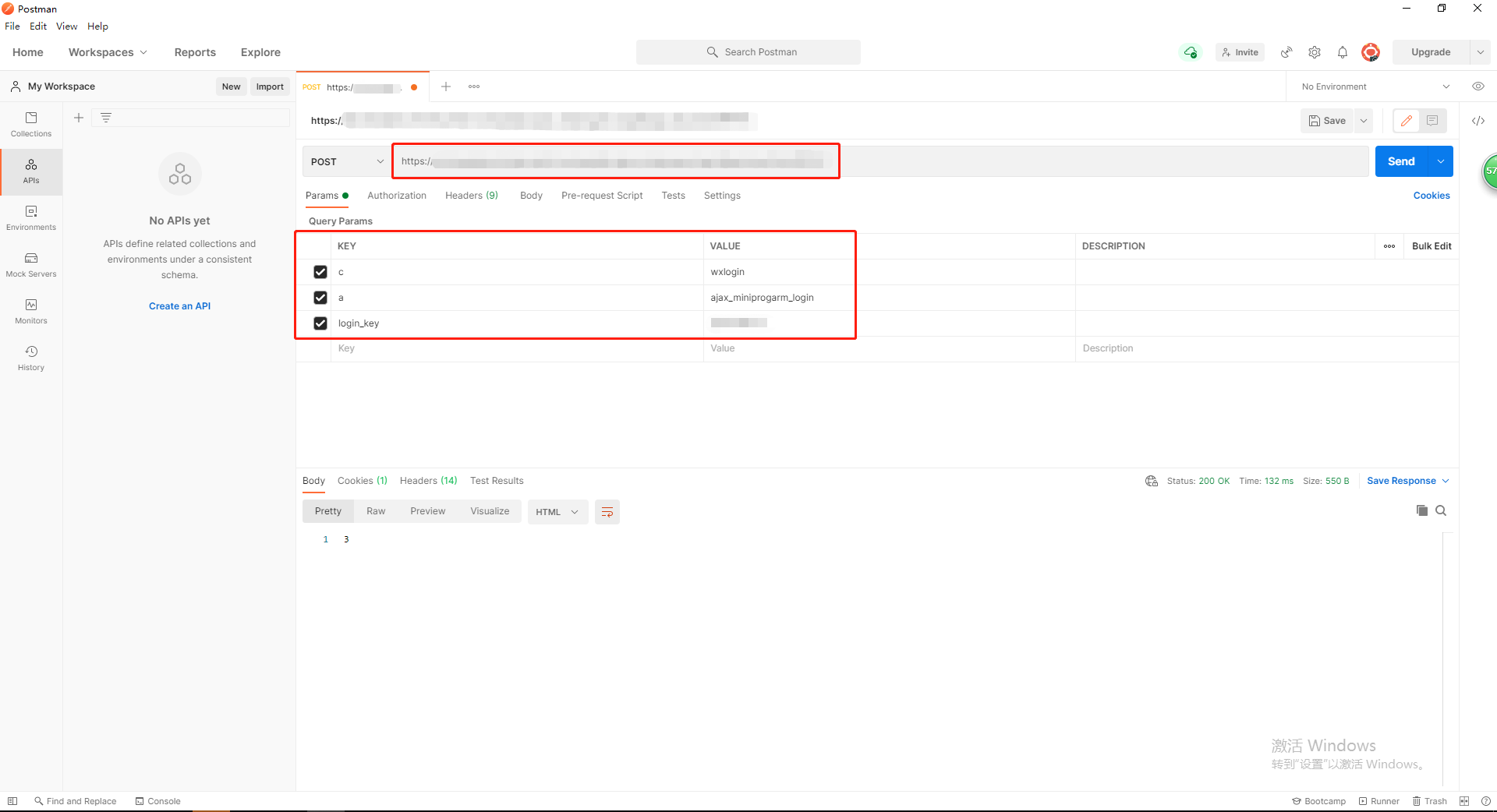Open the notifications bell
1497x812 pixels.
(1343, 52)
